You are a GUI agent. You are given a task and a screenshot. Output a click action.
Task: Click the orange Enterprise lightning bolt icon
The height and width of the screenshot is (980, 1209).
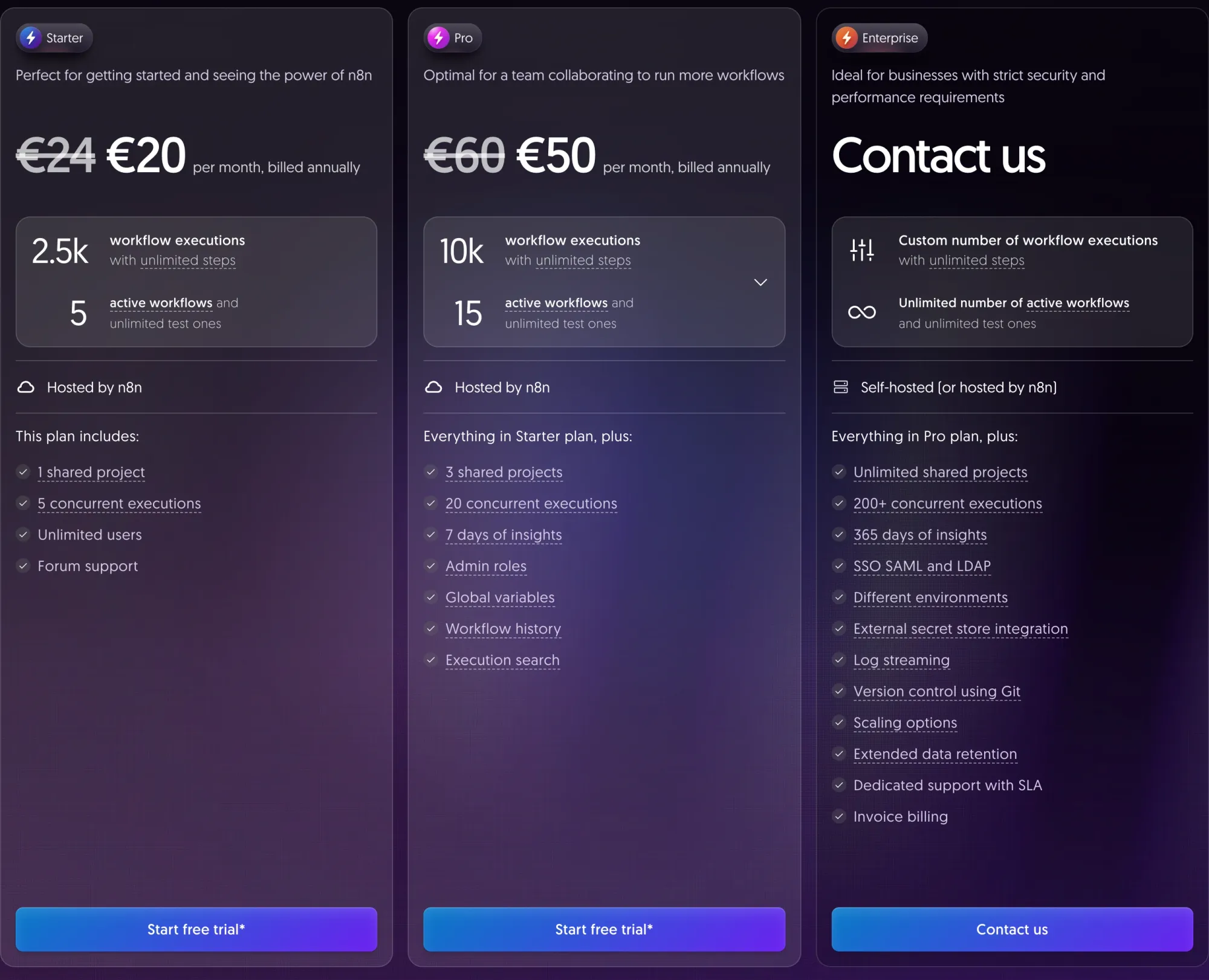pos(846,38)
